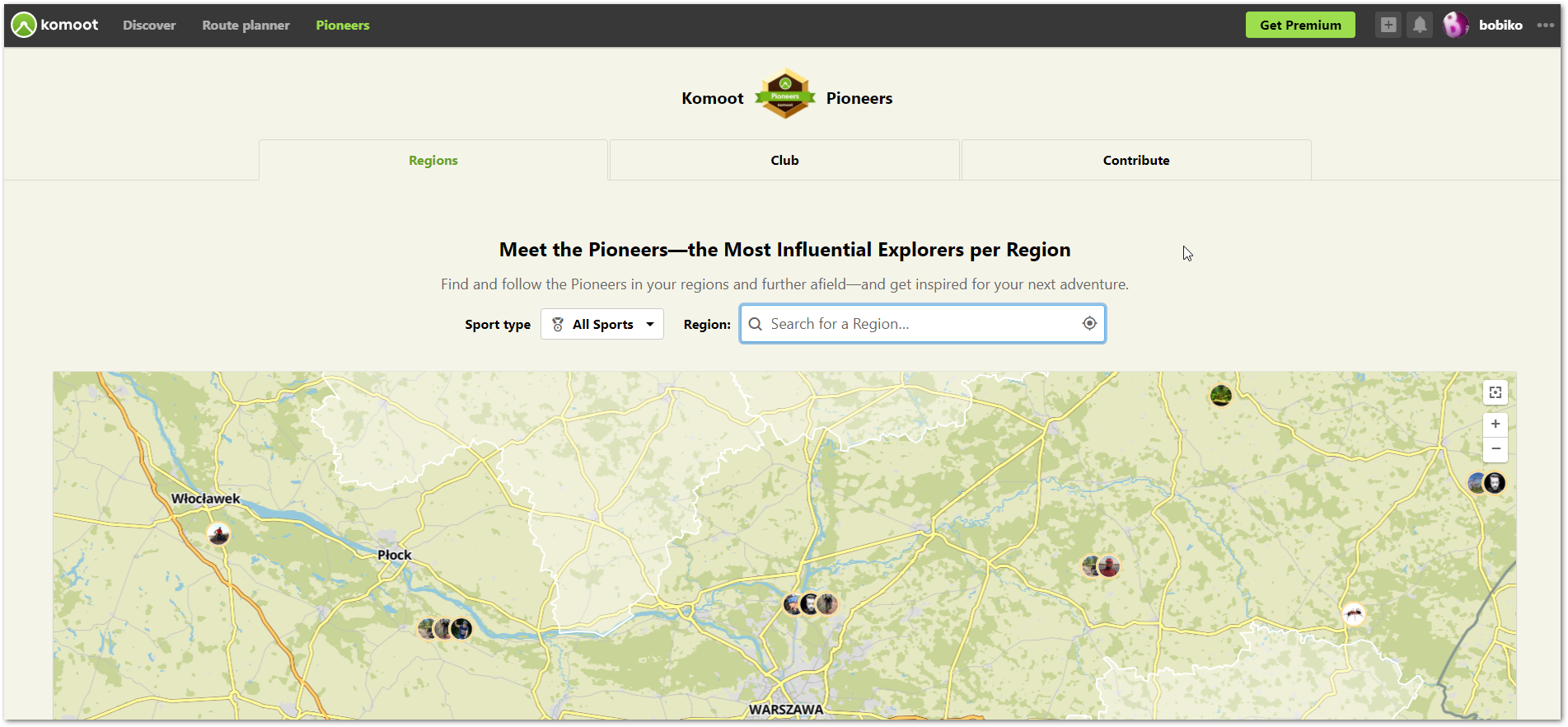
Task: Click the Płock city label on the map
Action: [x=395, y=555]
